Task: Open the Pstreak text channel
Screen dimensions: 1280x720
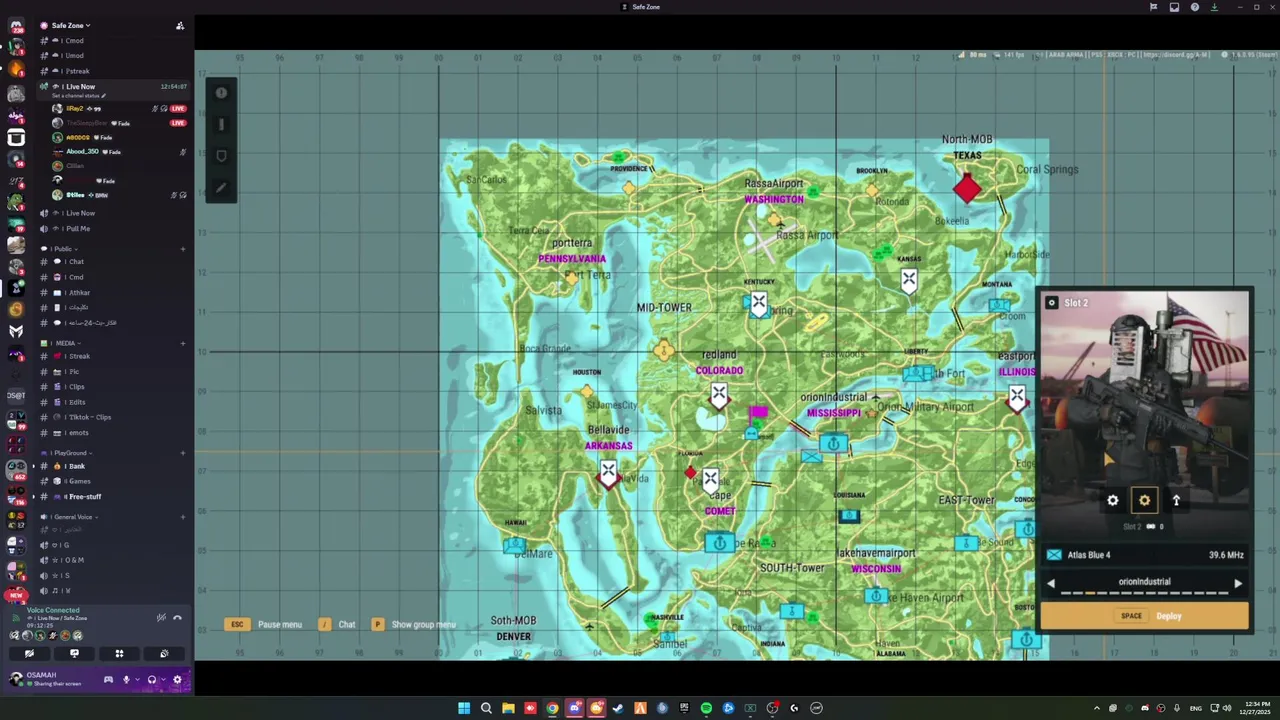Action: click(x=112, y=71)
